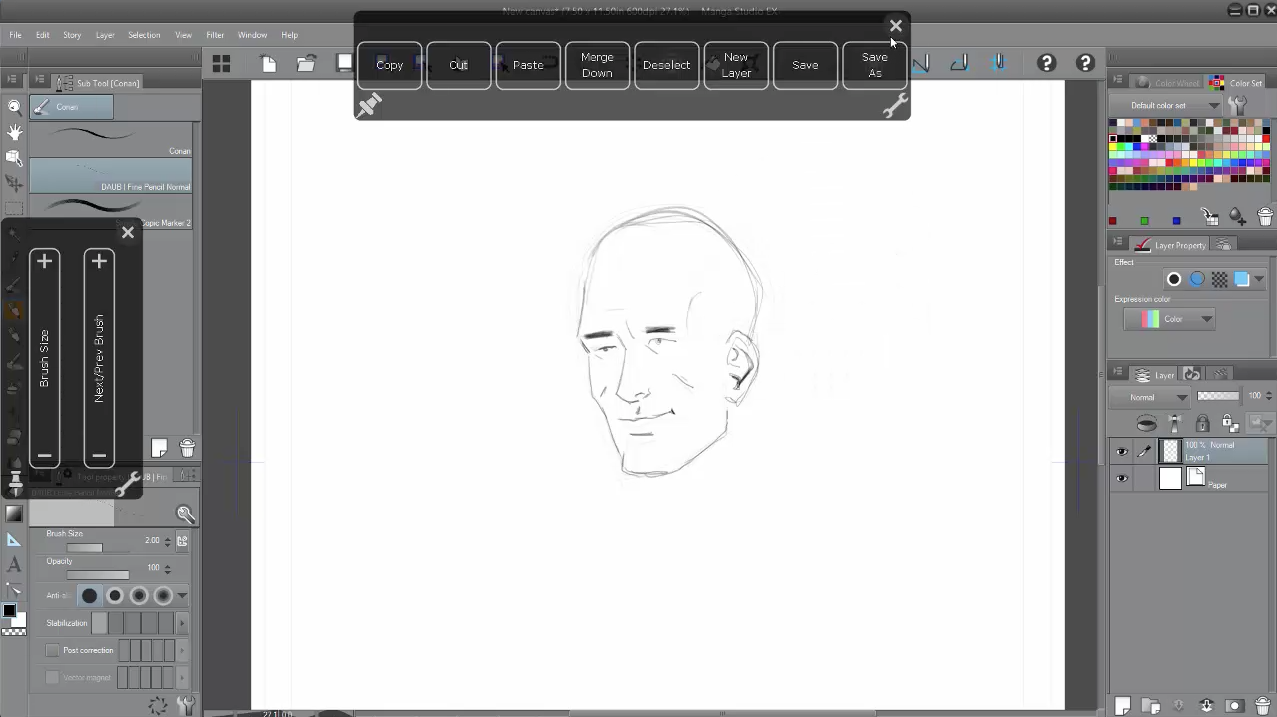Close the Brush Size slider popup
This screenshot has width=1277, height=717.
127,232
